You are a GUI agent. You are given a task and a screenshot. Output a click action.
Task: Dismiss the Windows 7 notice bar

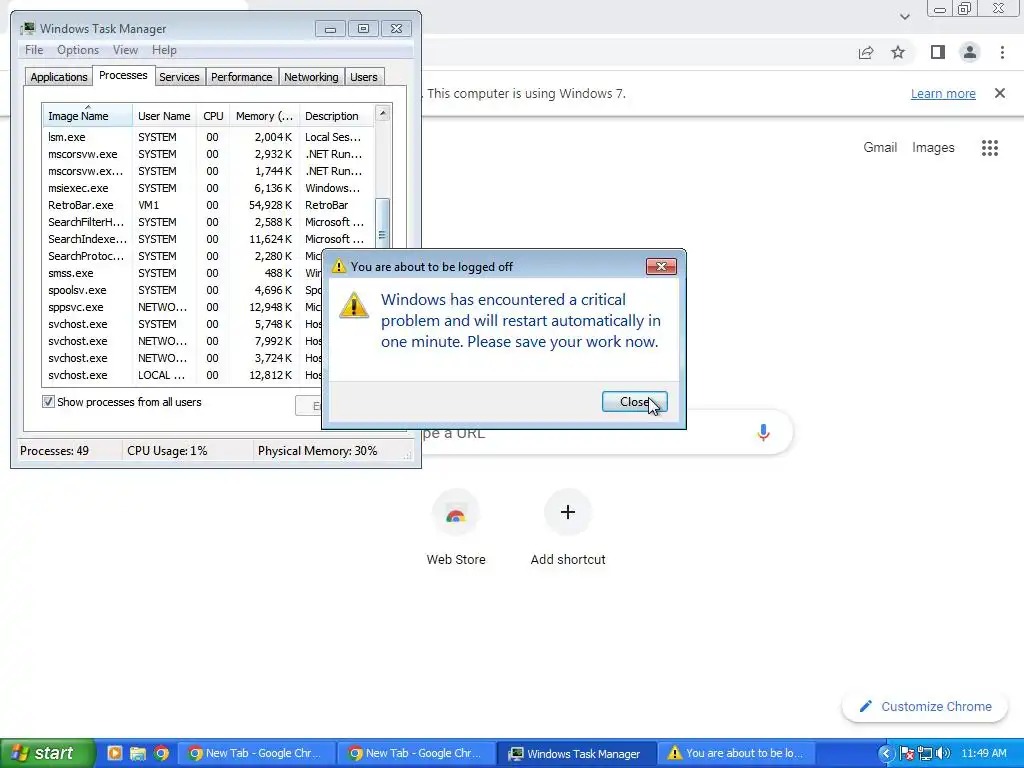pos(1000,93)
